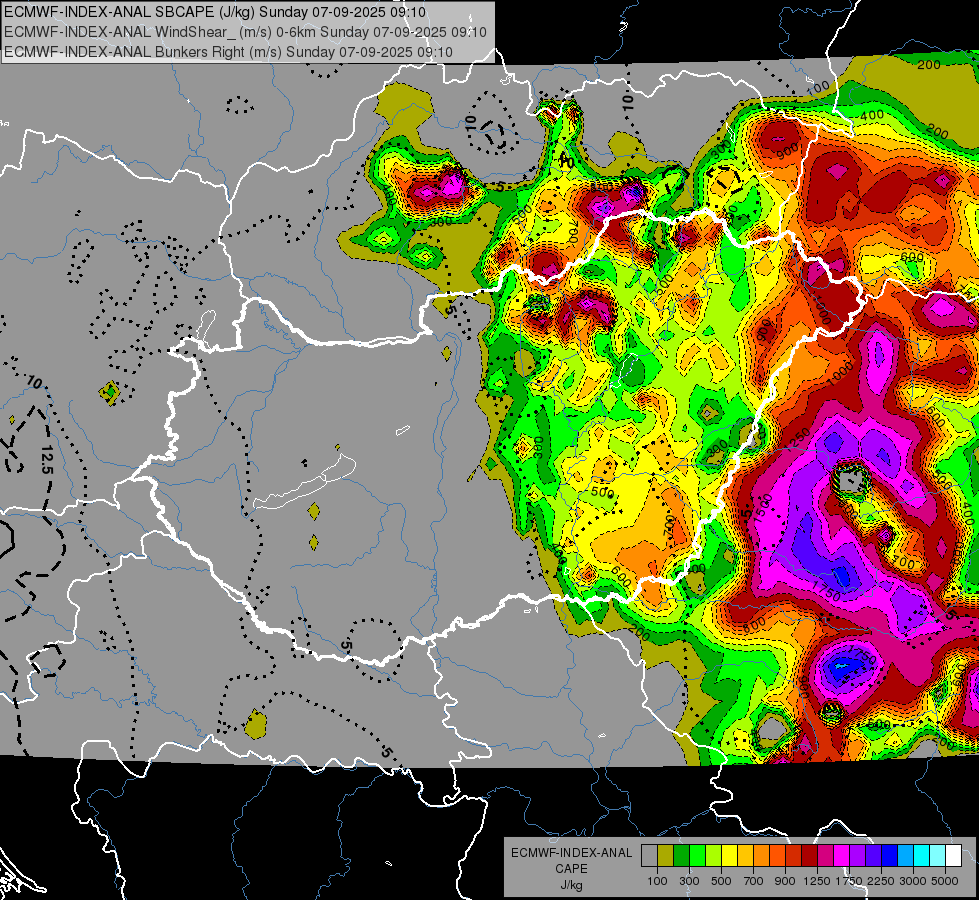979x900 pixels.
Task: Pick the lime yellow-green legend swatch
Action: tap(713, 856)
